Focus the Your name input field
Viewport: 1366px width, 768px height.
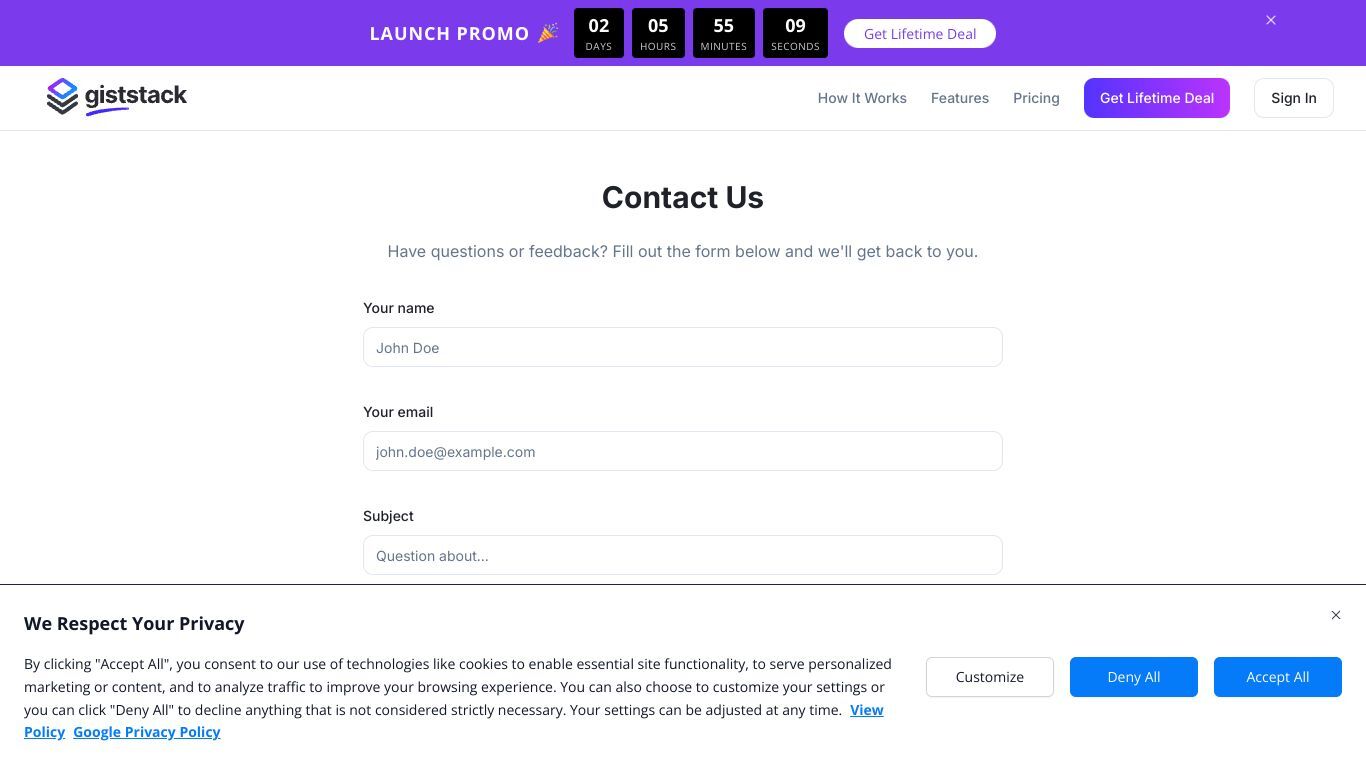[683, 347]
